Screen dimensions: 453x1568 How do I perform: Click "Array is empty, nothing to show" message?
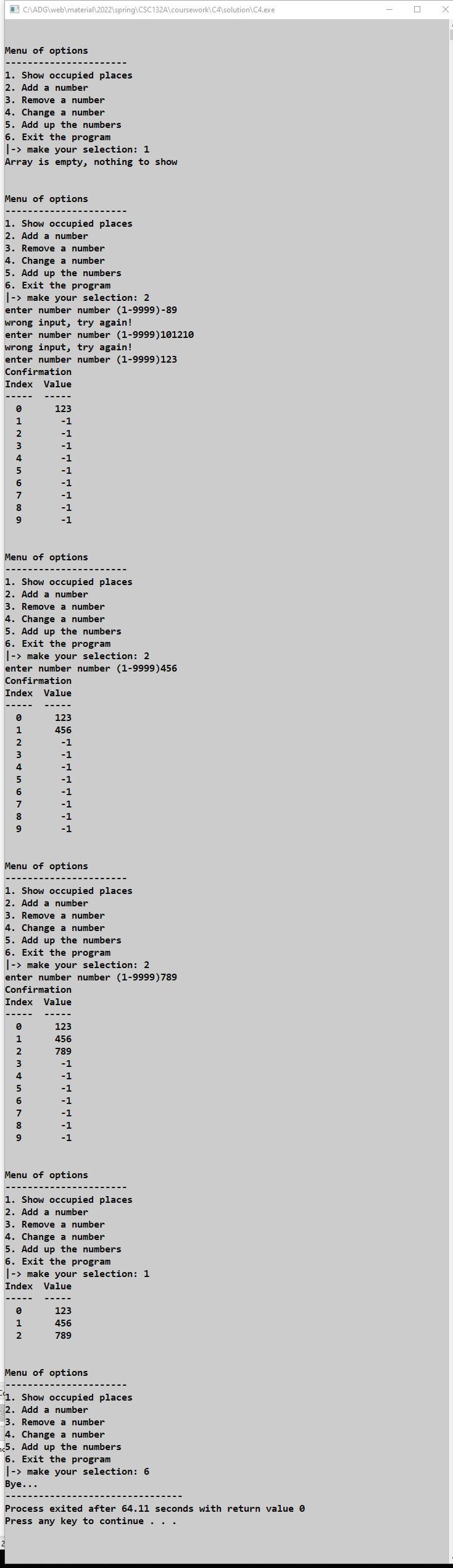tap(90, 161)
